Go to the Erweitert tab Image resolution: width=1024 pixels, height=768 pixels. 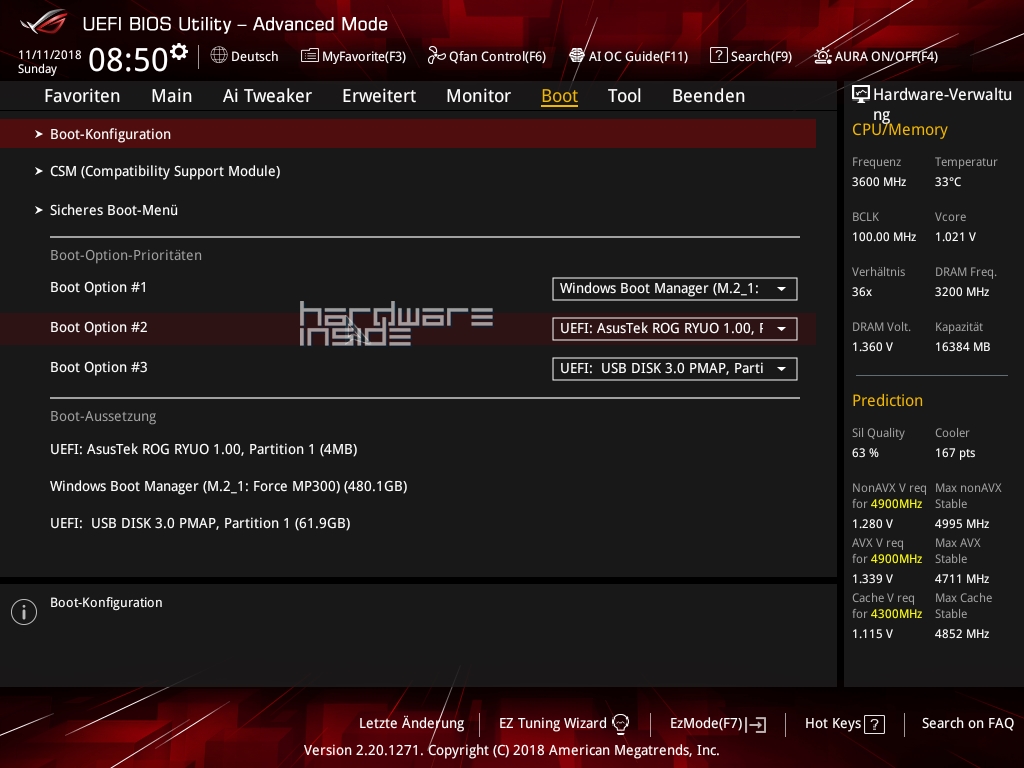(379, 96)
